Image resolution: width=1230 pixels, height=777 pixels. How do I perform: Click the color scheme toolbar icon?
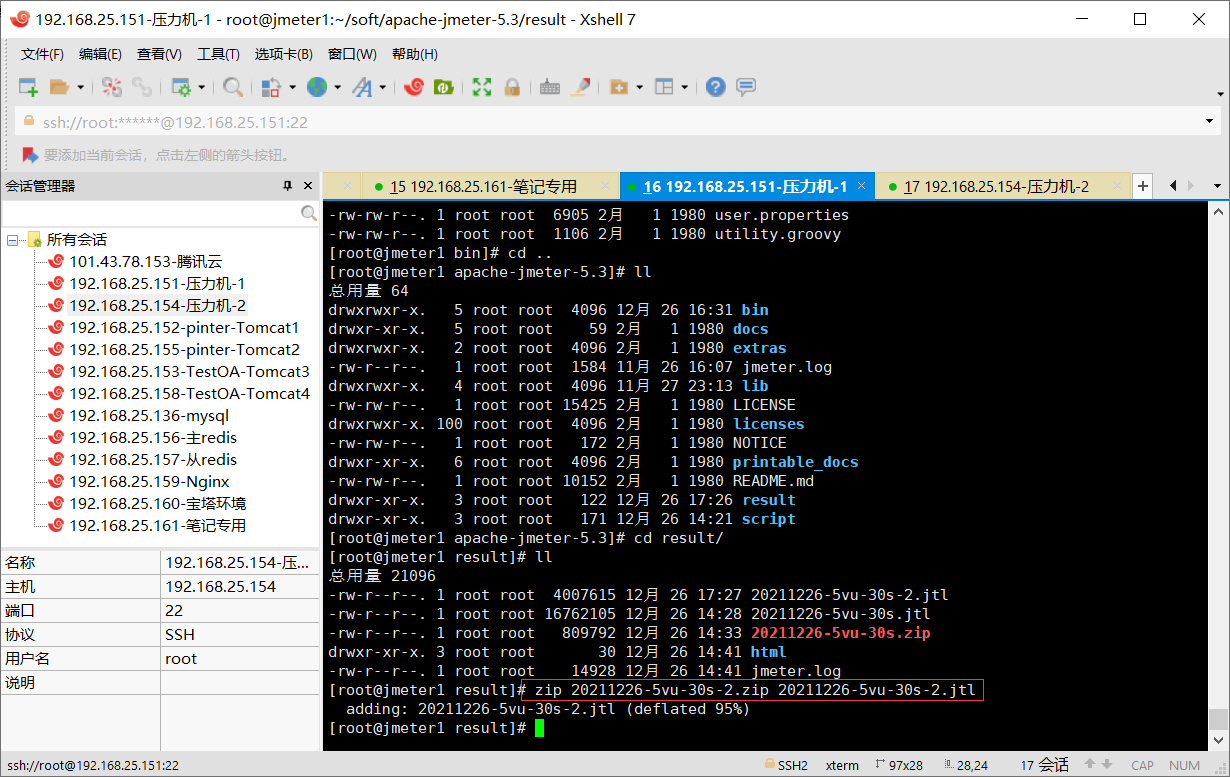point(271,88)
